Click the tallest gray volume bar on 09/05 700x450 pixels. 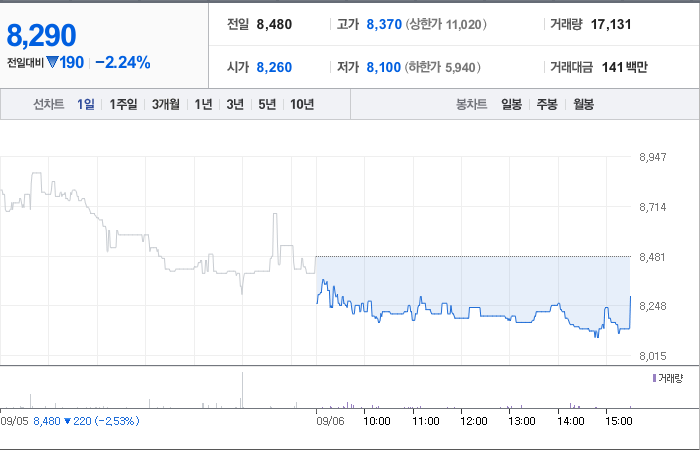click(242, 390)
